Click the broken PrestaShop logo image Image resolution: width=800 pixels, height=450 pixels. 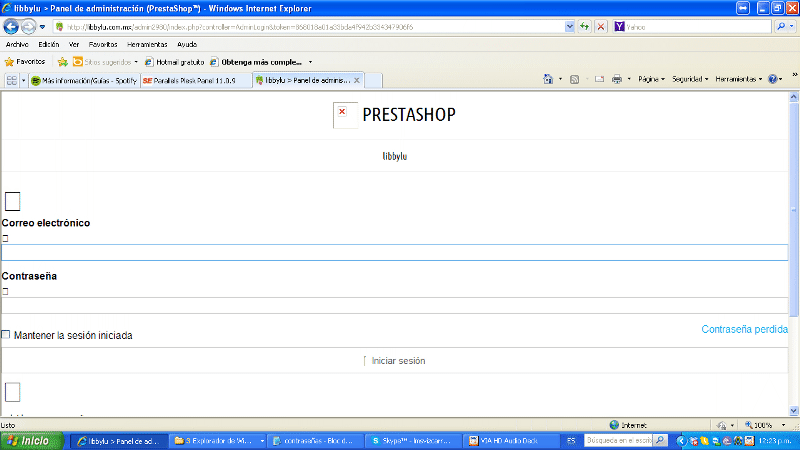(345, 115)
